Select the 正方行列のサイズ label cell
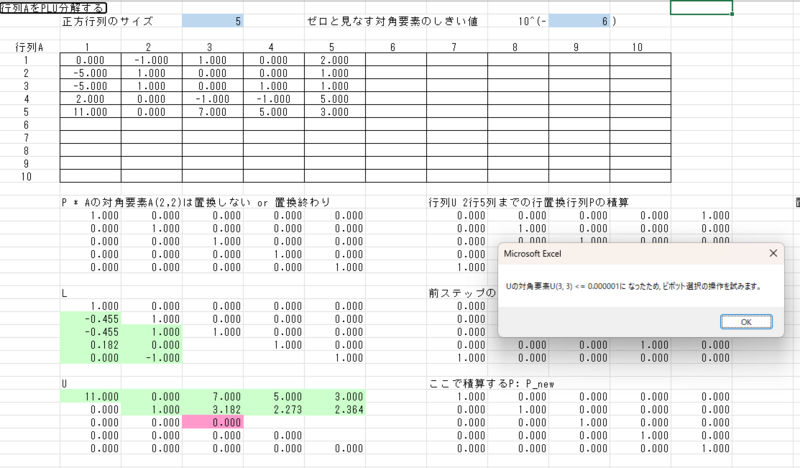 click(x=110, y=20)
